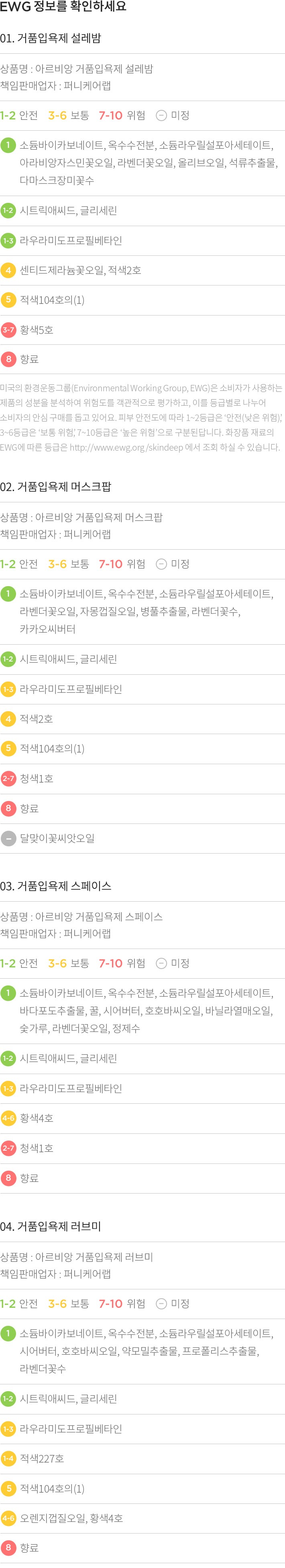Click the heading 04. 거품입욕제 러브미
Screen dimensions: 285x1568
point(51,1226)
